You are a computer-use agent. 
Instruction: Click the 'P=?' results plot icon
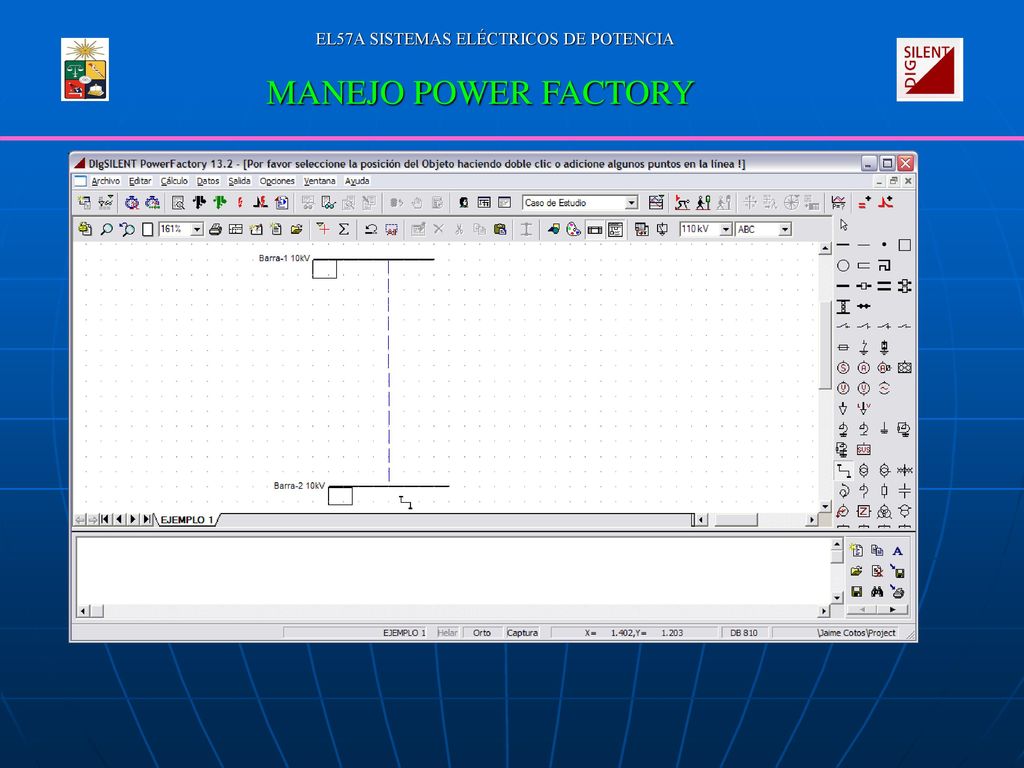[x=839, y=202]
